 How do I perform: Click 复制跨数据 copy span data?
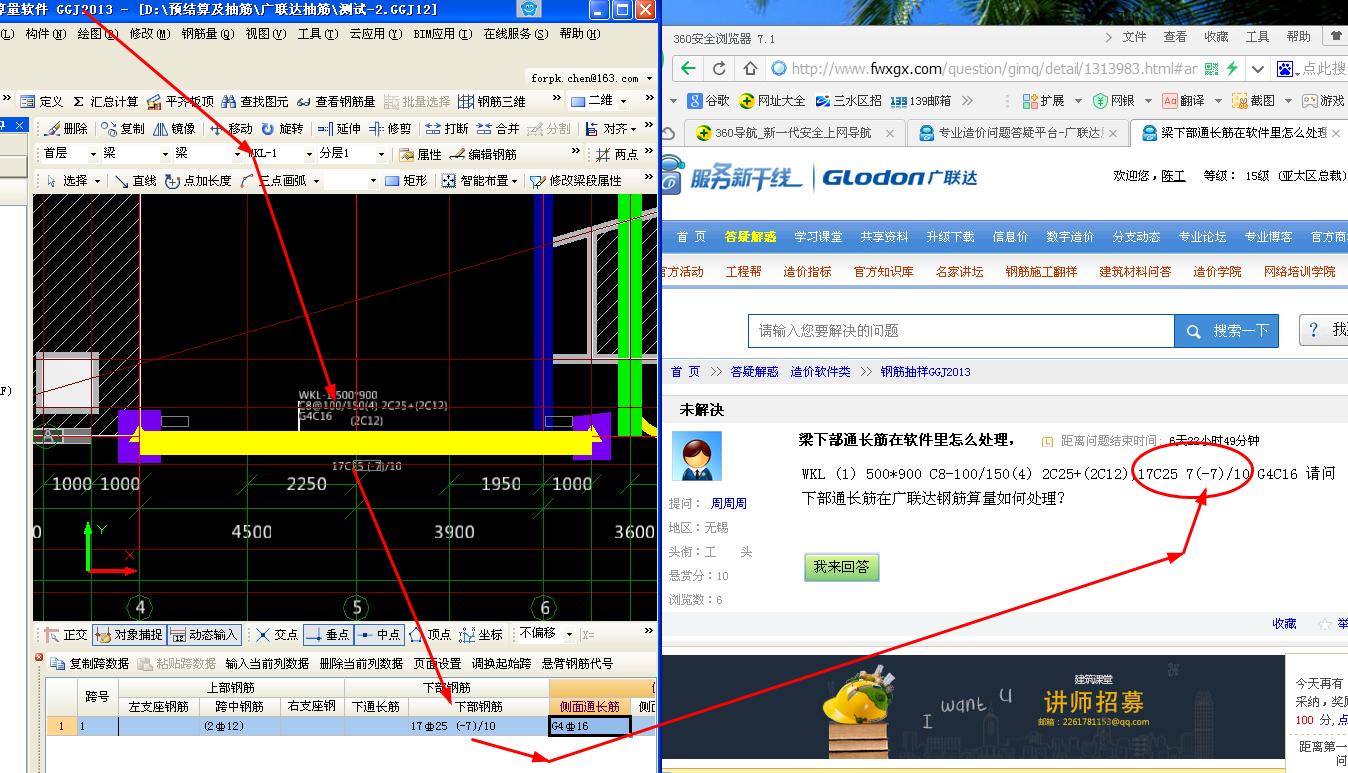(x=90, y=663)
